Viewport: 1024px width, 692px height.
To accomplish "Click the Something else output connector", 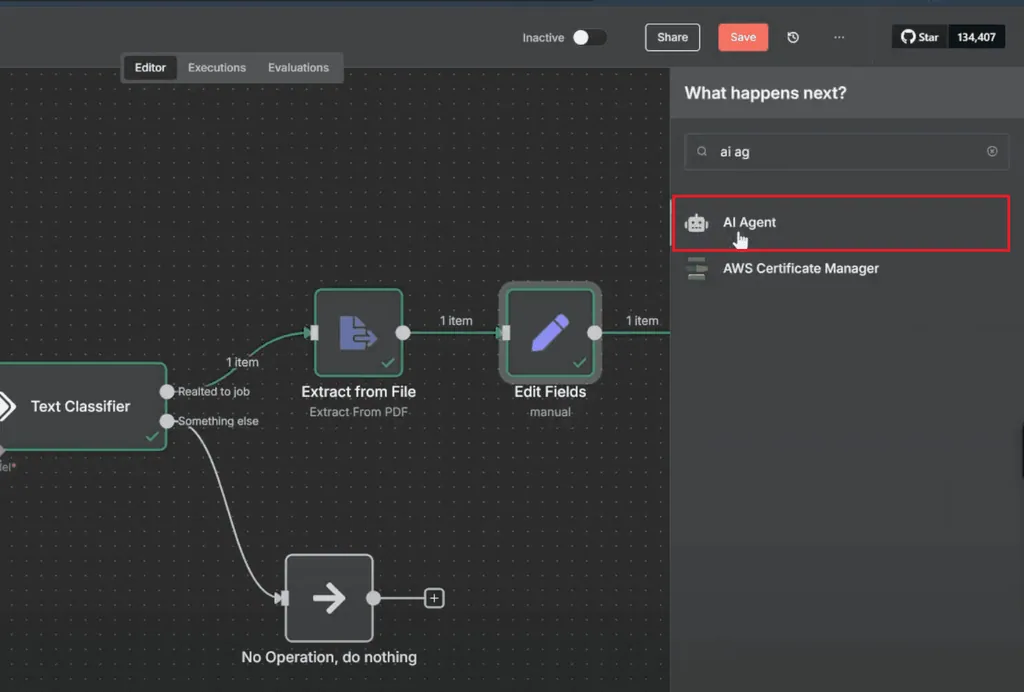I will coord(167,421).
